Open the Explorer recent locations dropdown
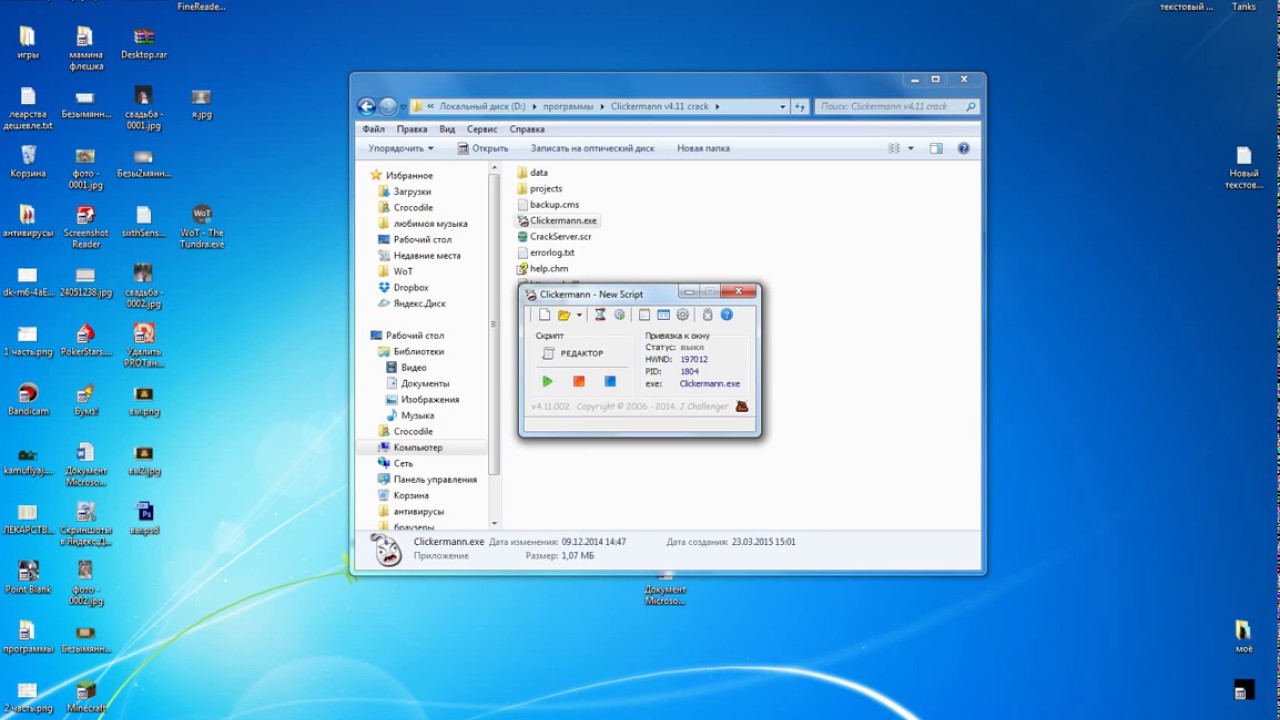This screenshot has width=1280, height=720. pos(403,107)
